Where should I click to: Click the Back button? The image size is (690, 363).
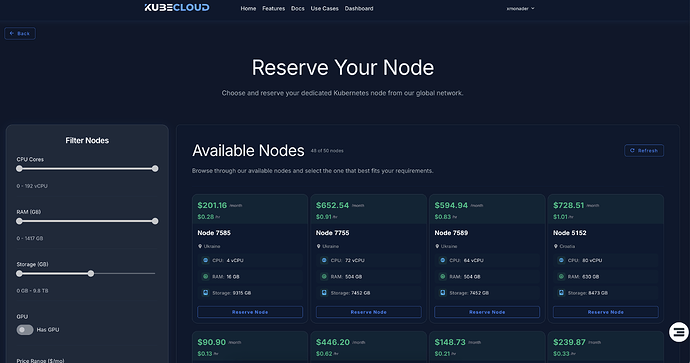(20, 33)
